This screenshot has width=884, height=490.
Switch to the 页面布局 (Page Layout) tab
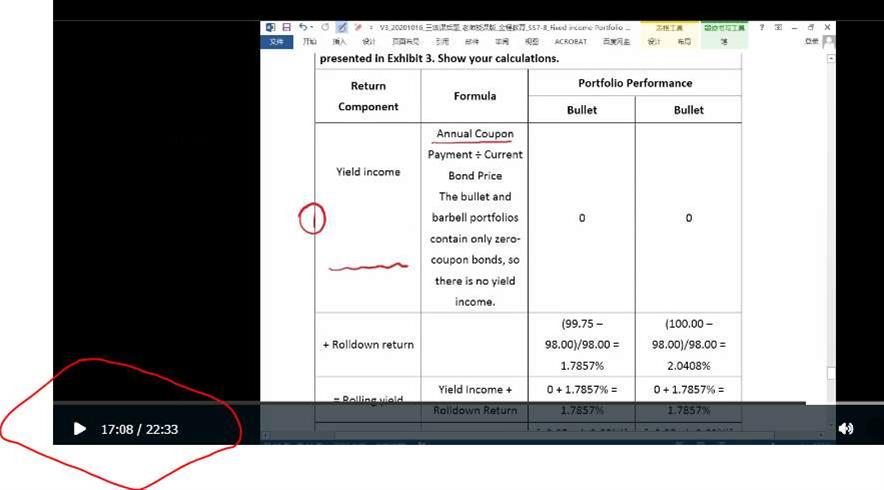tap(405, 42)
